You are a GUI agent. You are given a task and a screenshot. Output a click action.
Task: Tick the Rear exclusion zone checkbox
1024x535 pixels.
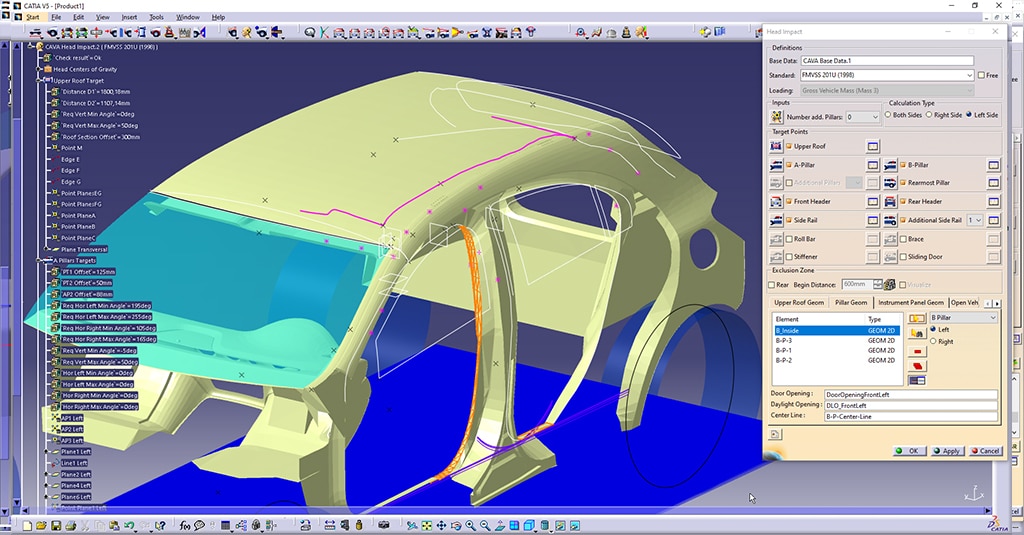click(772, 285)
